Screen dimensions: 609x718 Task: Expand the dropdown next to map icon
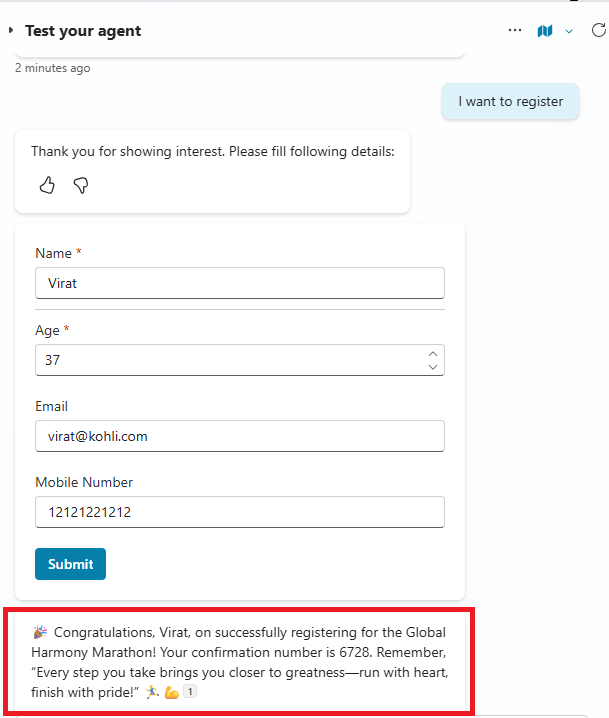point(569,31)
